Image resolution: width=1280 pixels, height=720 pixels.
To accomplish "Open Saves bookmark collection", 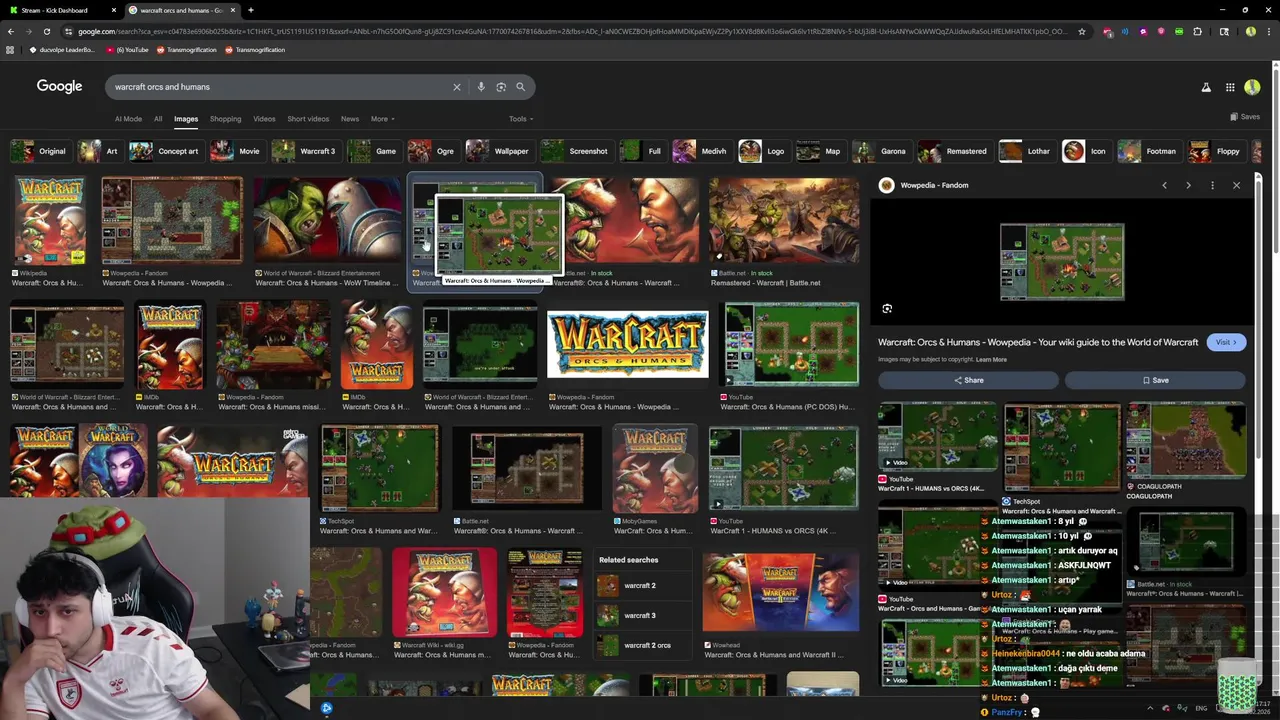I will point(1245,117).
